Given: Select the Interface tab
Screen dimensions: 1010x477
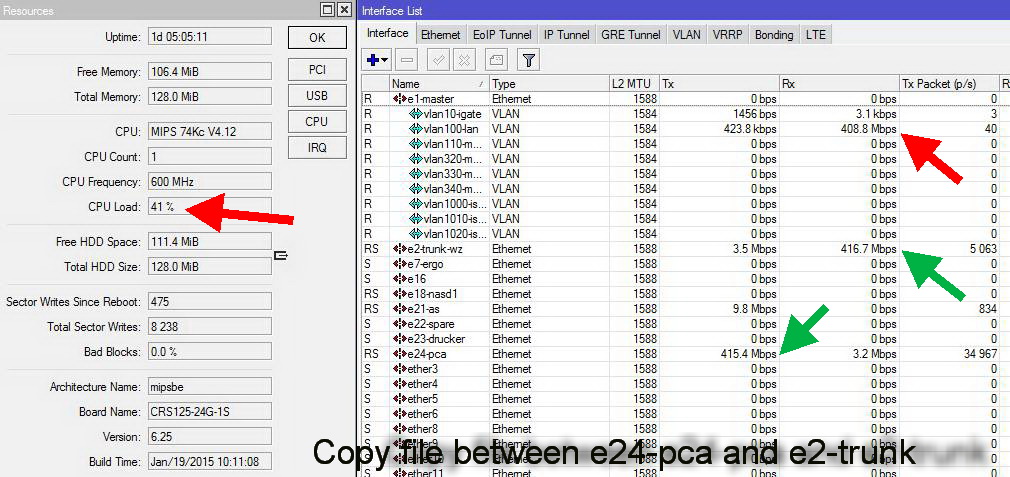Looking at the screenshot, I should click(x=388, y=33).
